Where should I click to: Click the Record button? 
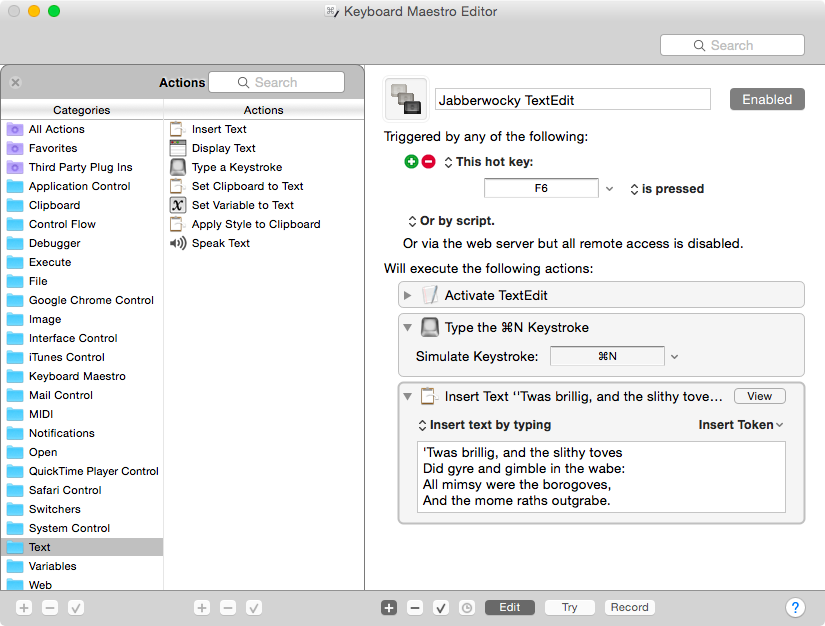coord(630,607)
